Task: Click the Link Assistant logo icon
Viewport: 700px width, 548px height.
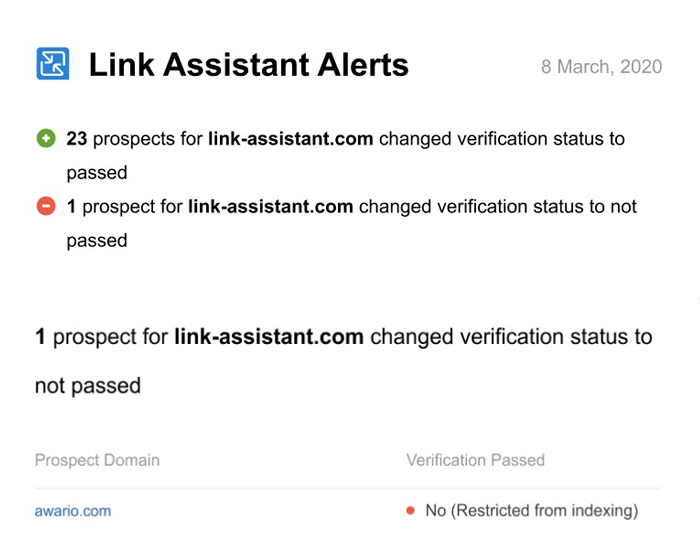Action: (53, 63)
